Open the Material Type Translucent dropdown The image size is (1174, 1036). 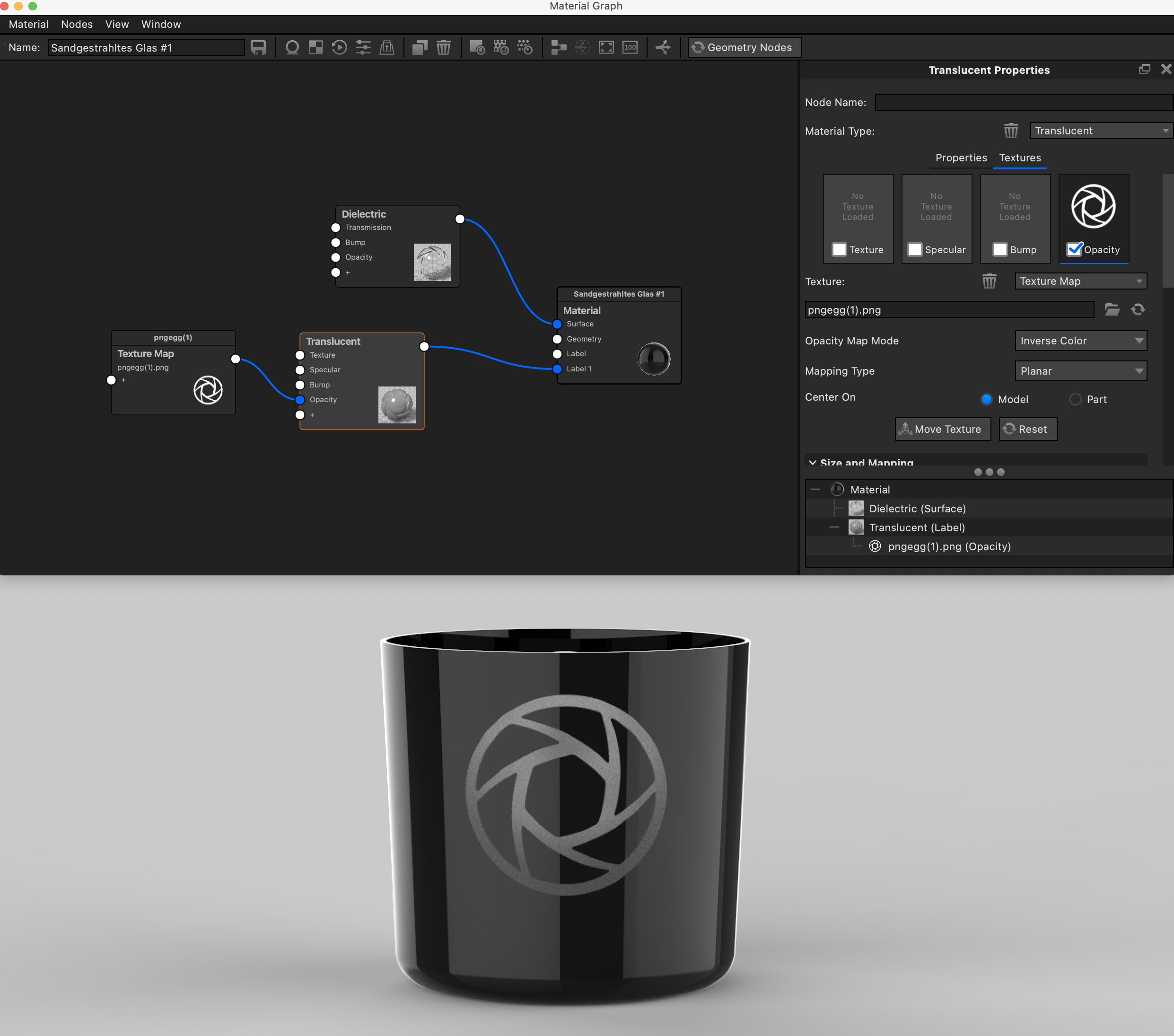point(1101,131)
